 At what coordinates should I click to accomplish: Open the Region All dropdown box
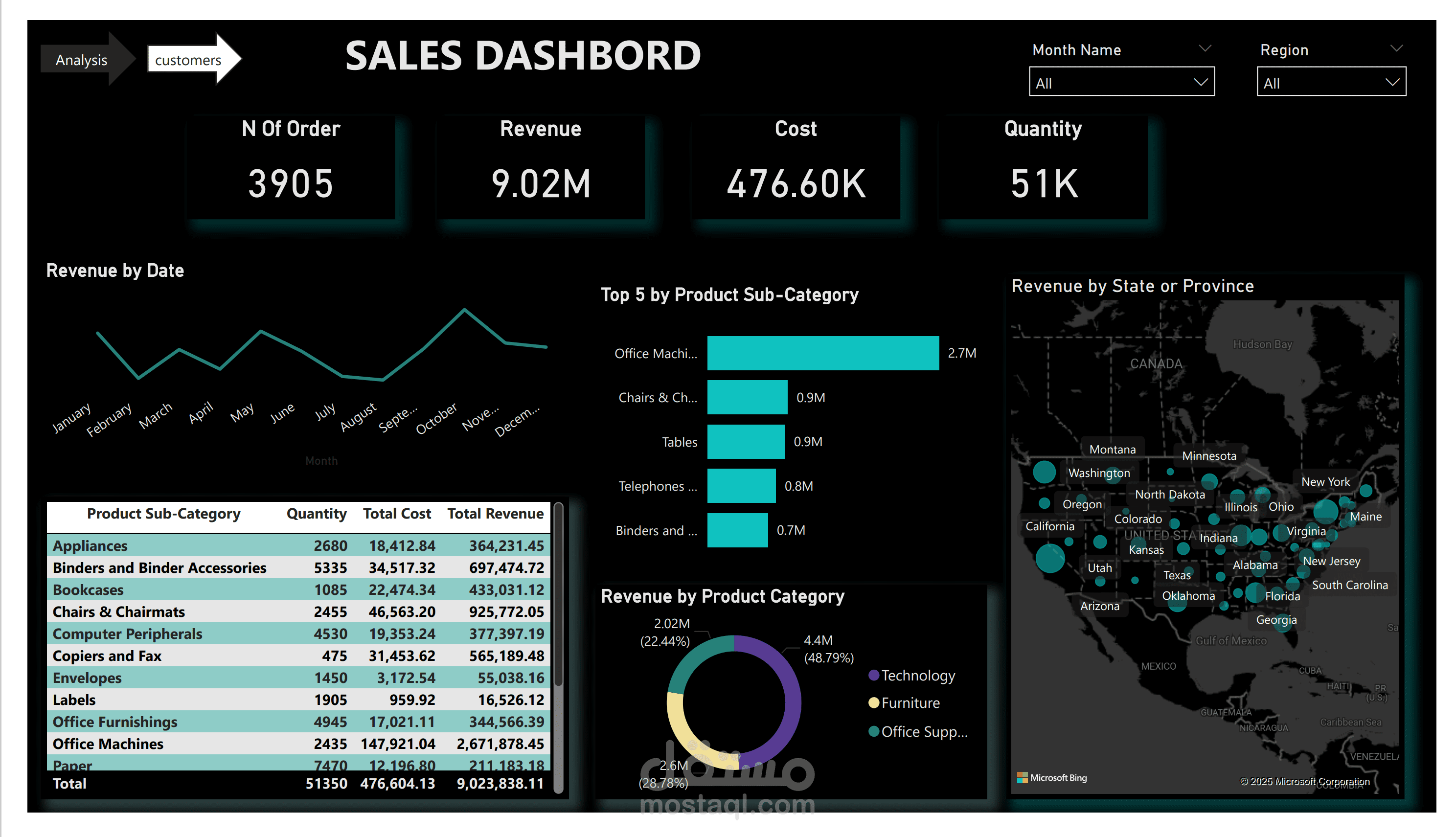click(1331, 82)
